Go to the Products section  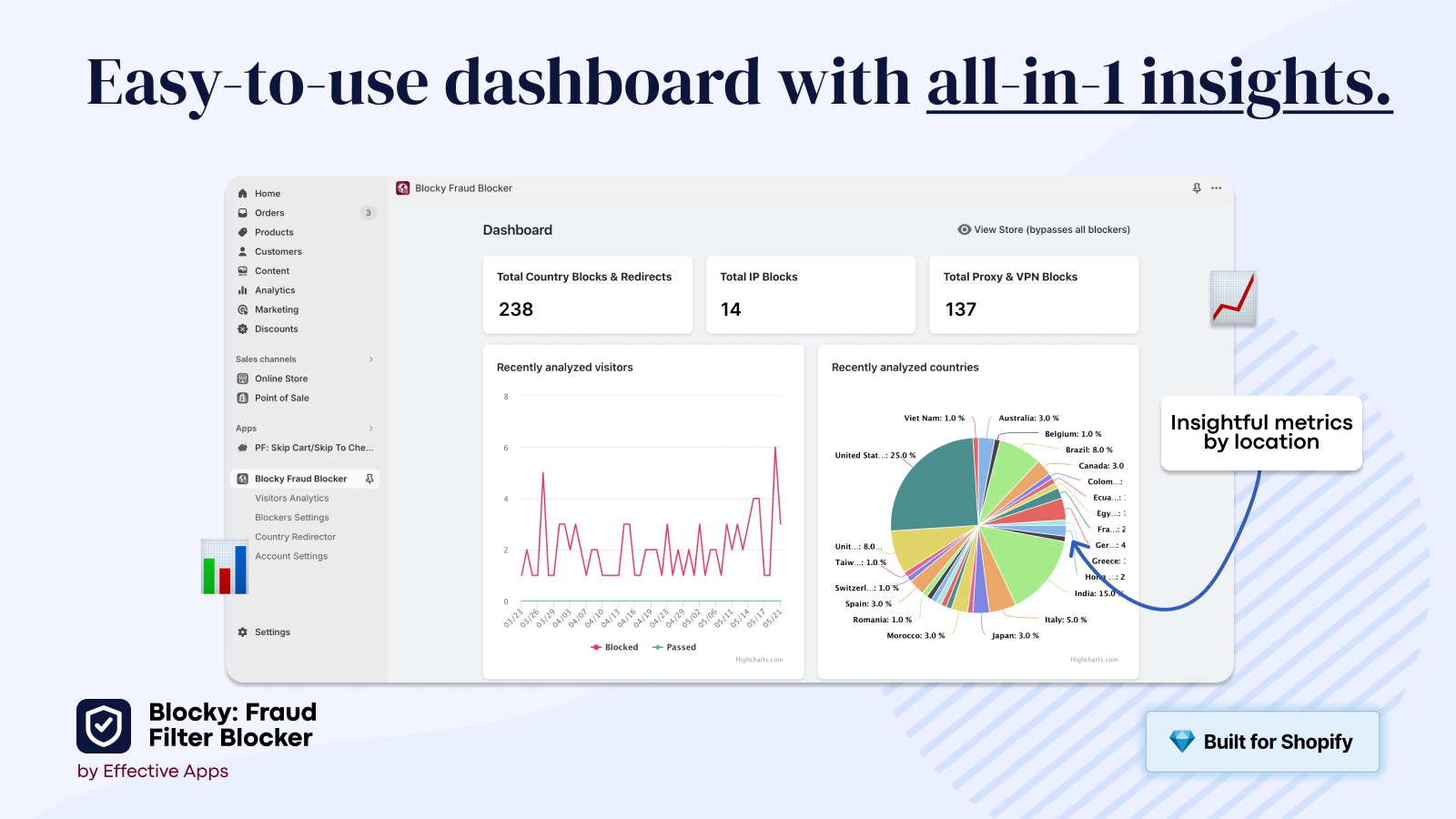point(274,232)
